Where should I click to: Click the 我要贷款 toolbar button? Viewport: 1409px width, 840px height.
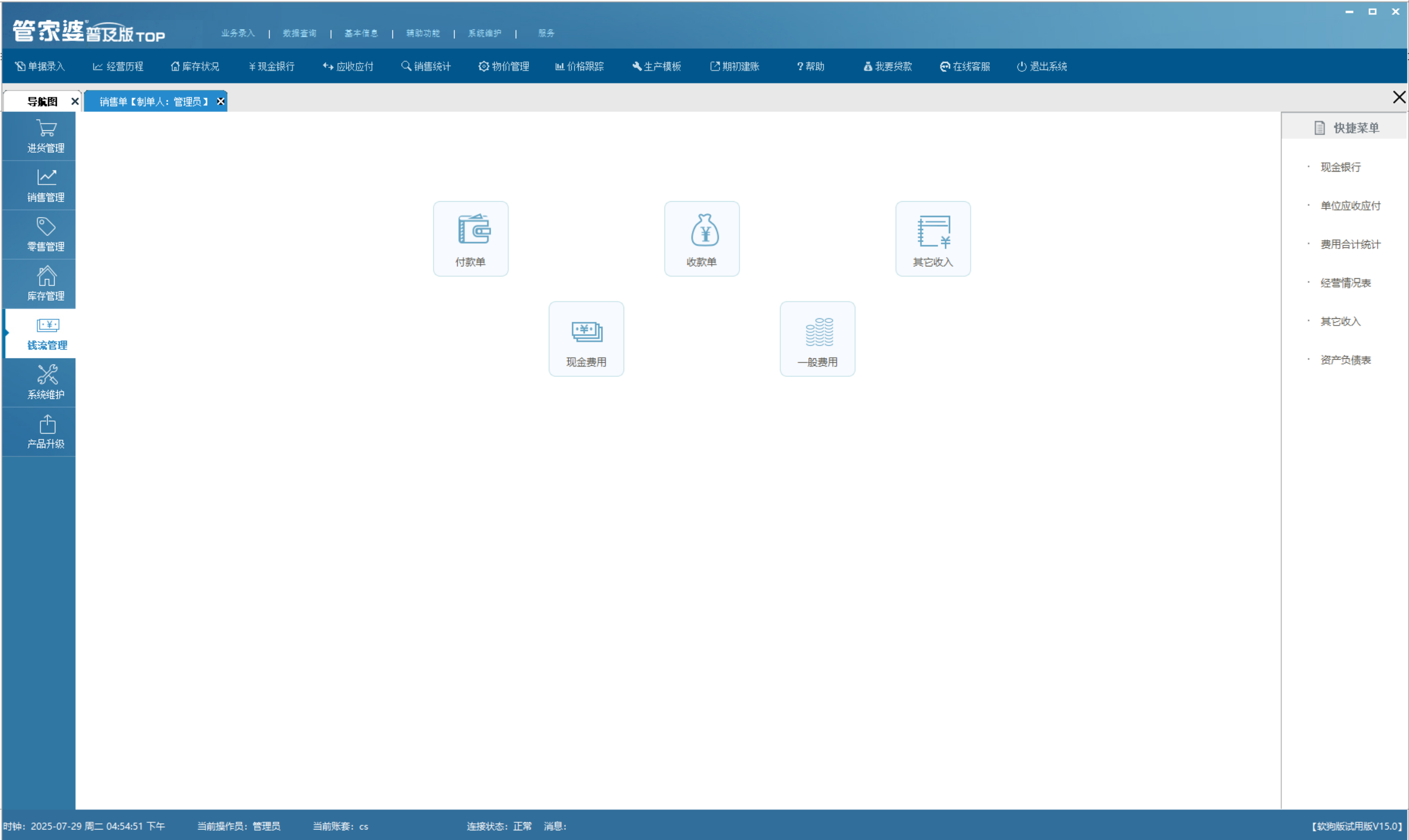click(x=888, y=66)
